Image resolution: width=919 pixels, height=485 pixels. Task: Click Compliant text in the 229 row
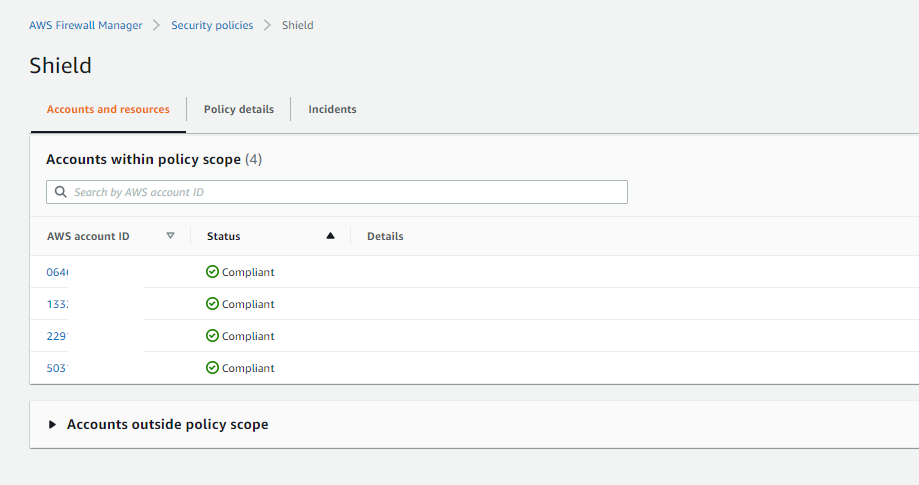pos(248,336)
